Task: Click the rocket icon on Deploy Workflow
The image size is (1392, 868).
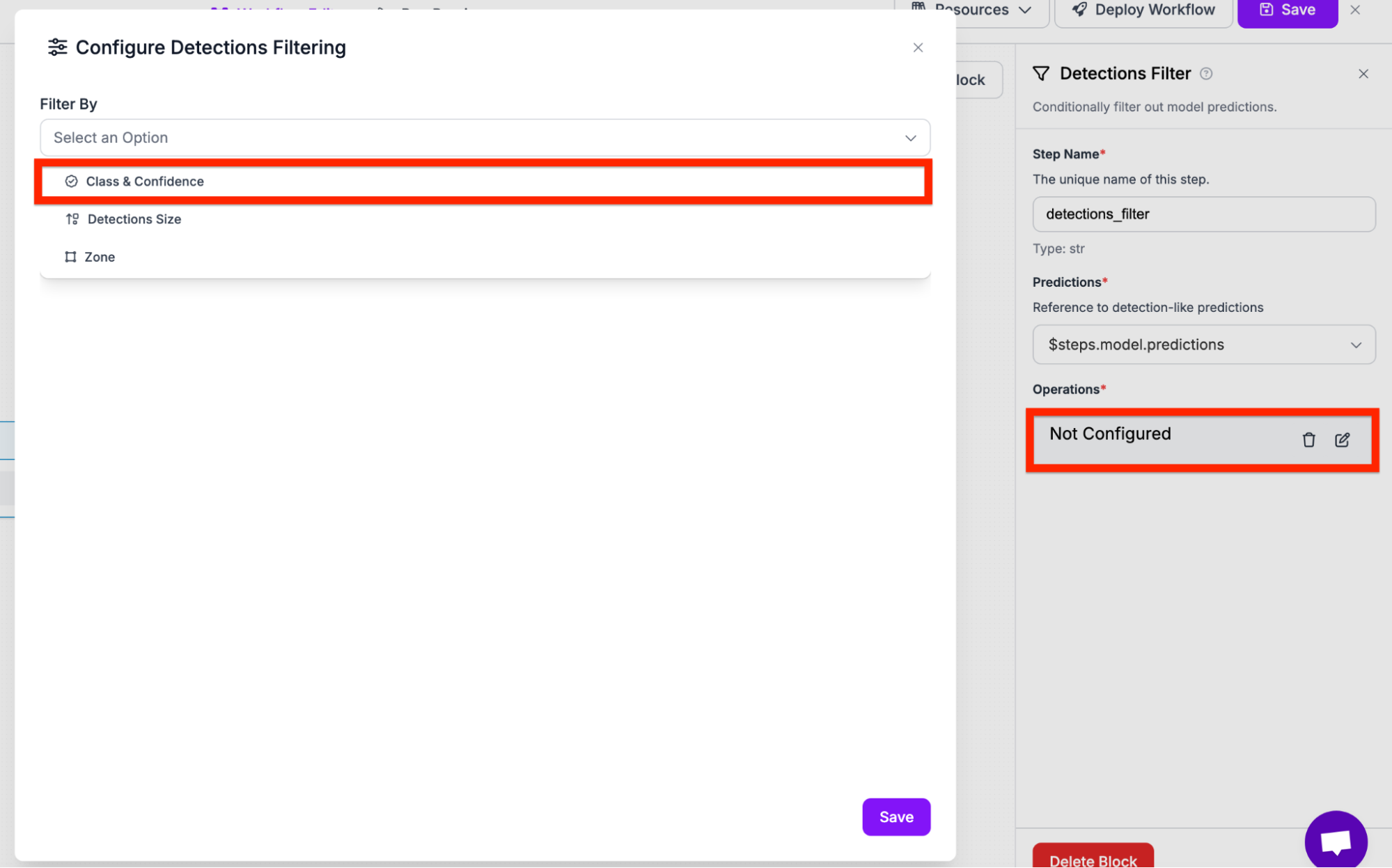Action: [1079, 10]
